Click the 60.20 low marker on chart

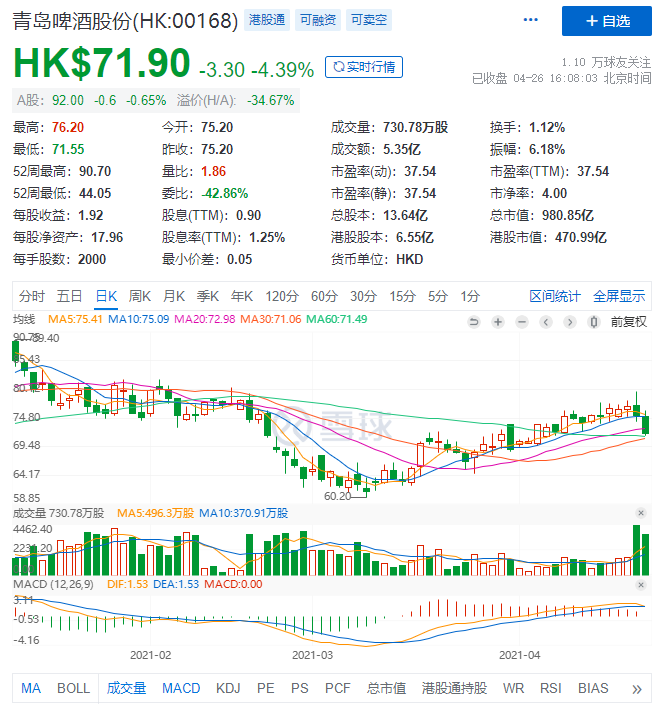[337, 496]
